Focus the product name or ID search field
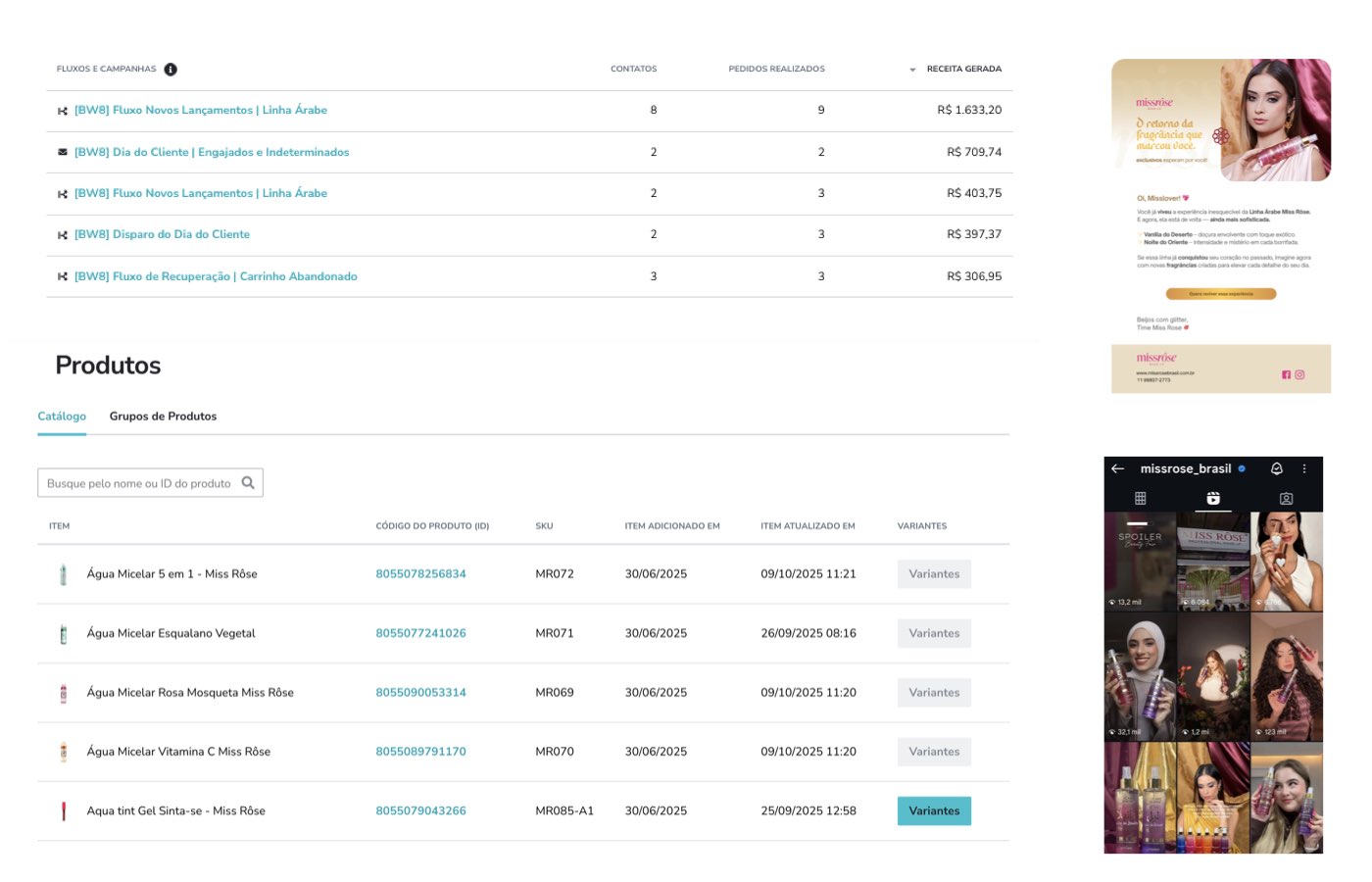Viewport: 1372px width, 882px height. [x=150, y=483]
